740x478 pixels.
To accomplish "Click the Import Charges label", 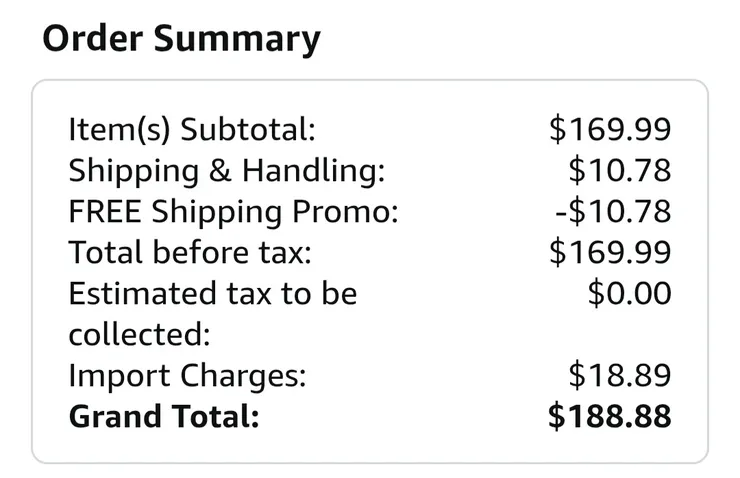I will pyautogui.click(x=187, y=376).
